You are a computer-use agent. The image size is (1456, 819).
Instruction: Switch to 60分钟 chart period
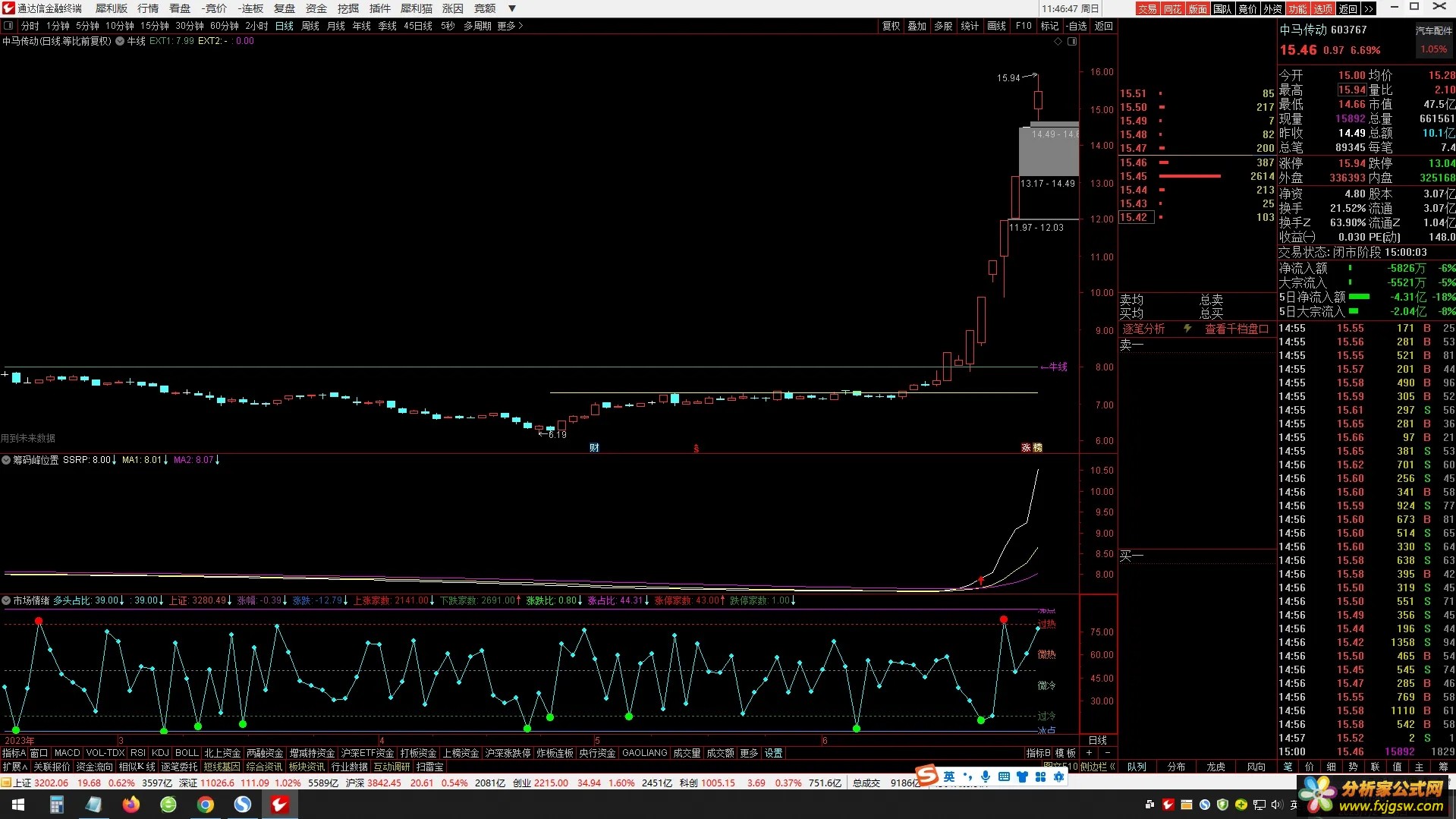pos(225,26)
